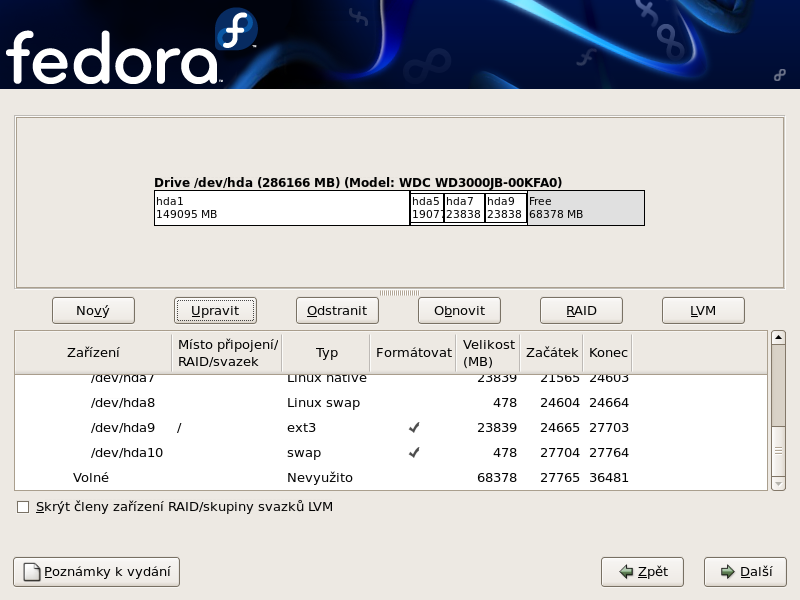Enable Skrýt členy zařízení RAID checkbox

(x=23, y=507)
